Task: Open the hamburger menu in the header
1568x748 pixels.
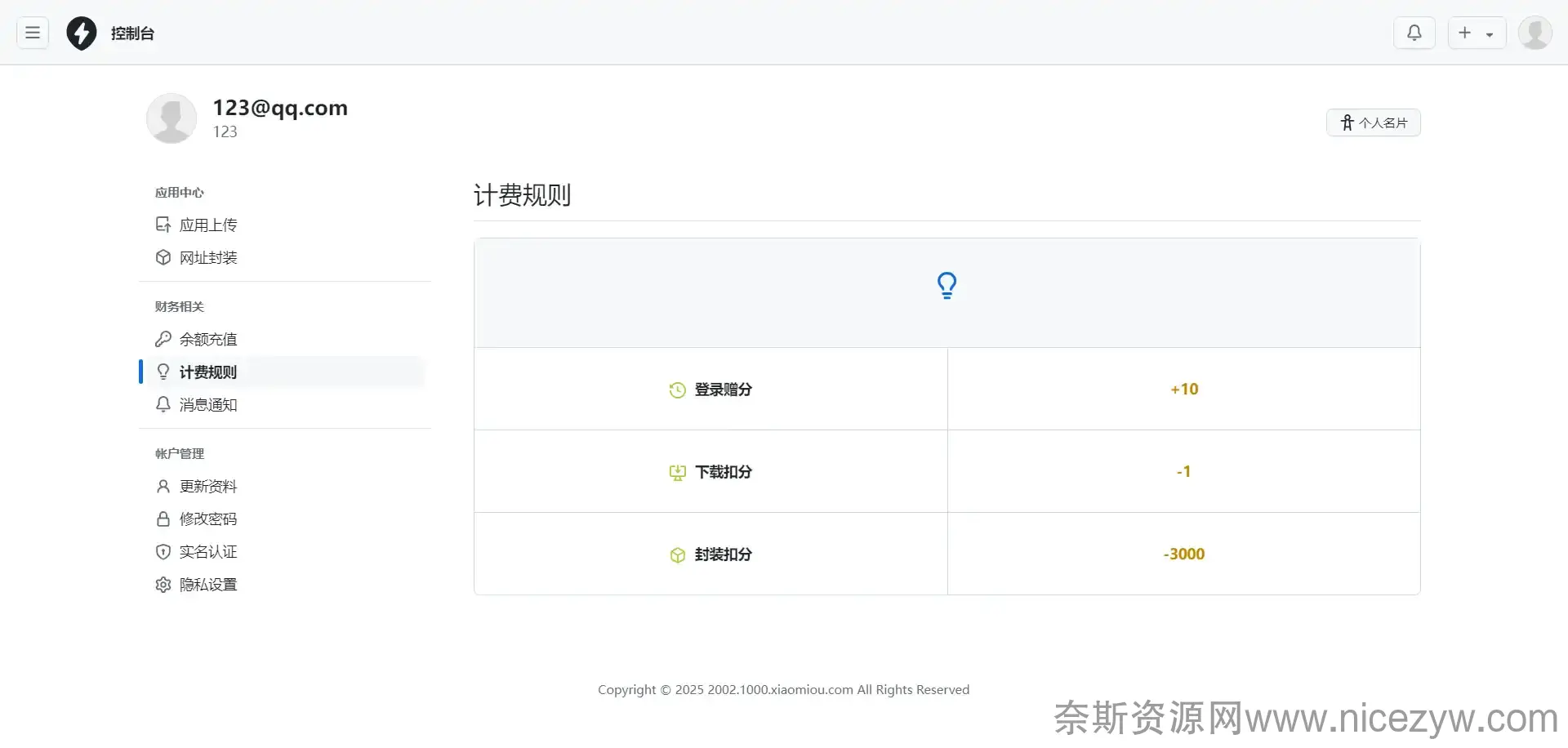Action: 33,33
